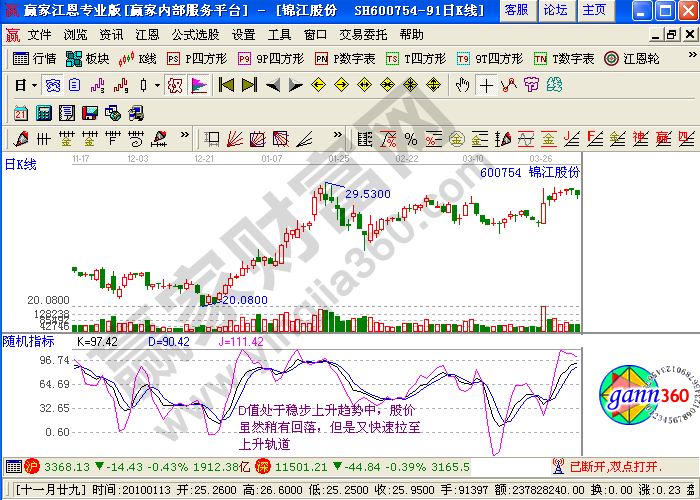Toggle the pink flag marker button
Screen dimensions: 700x500
[x=198, y=85]
